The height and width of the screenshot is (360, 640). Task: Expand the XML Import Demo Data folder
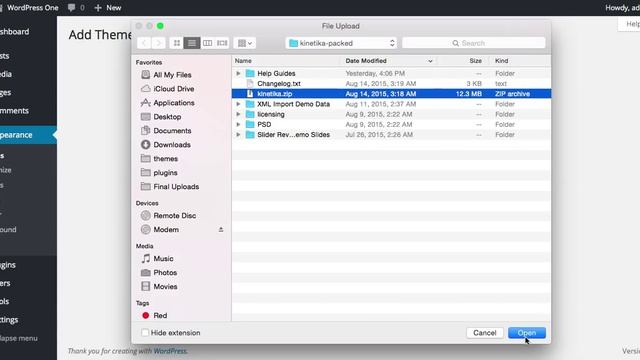click(x=238, y=104)
